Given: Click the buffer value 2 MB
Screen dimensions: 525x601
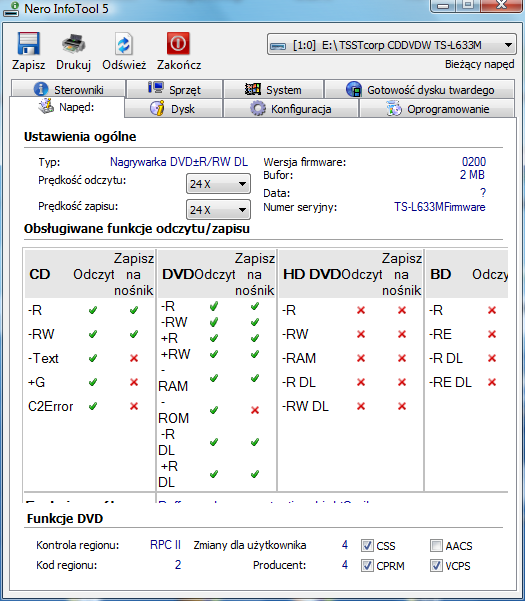Looking at the screenshot, I should (x=472, y=175).
